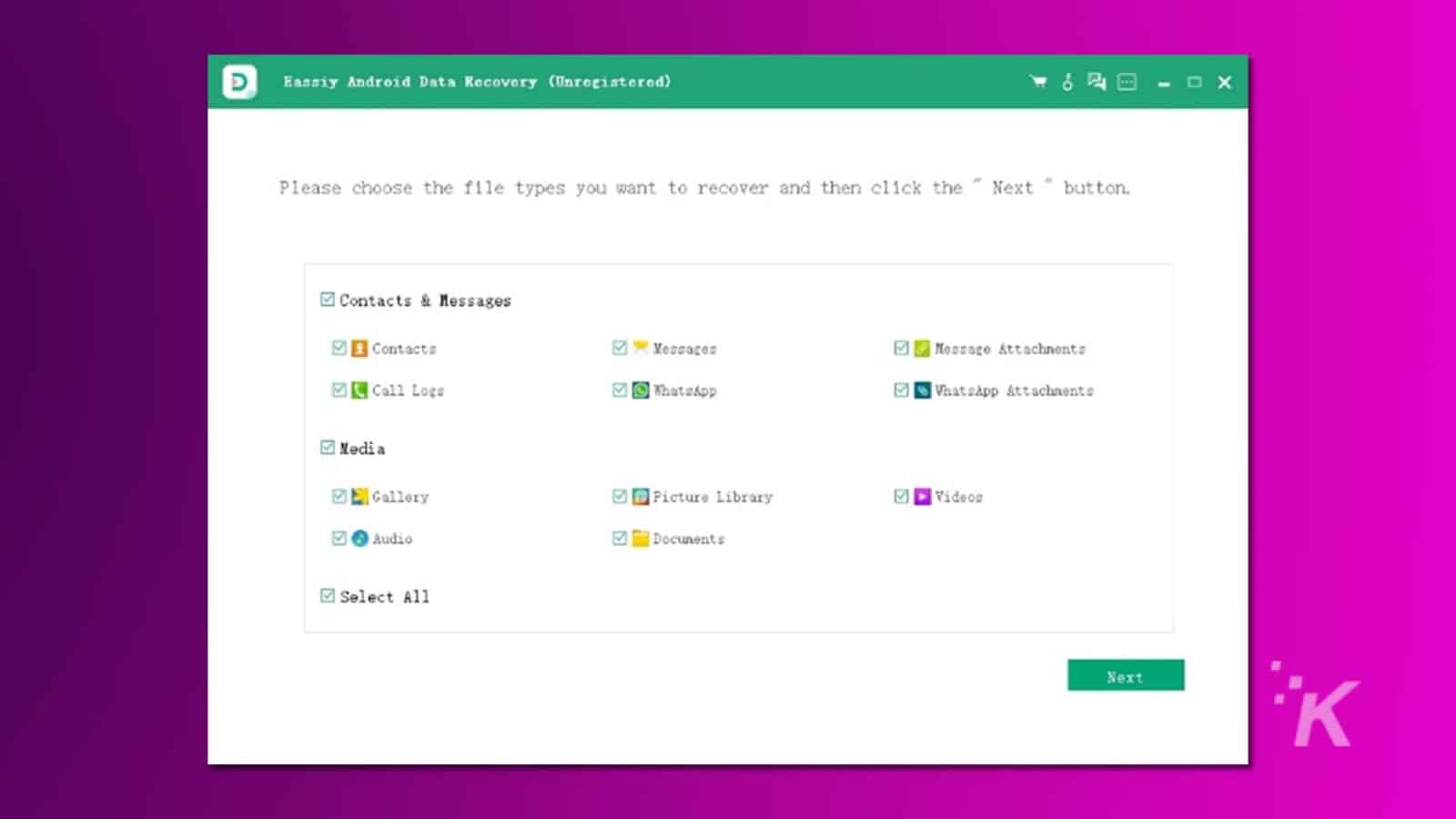The width and height of the screenshot is (1456, 819).
Task: Click the "Message Attachments" label text
Action: (1010, 349)
